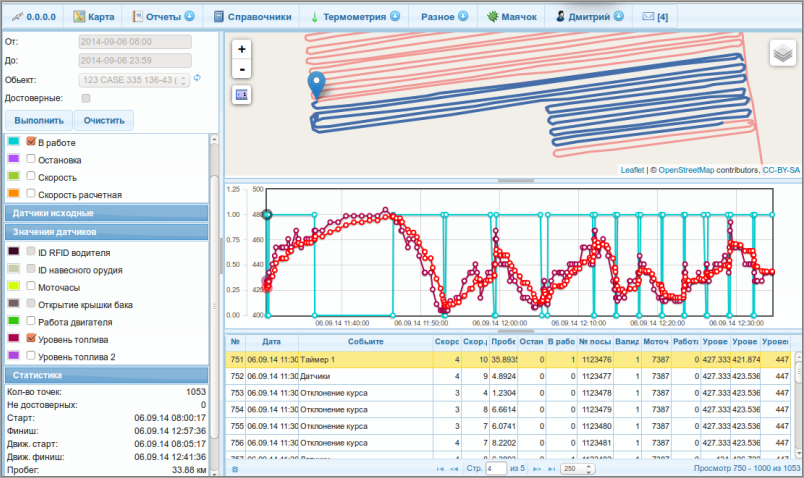Click the map area-select tool icon
804x478 pixels.
[242, 95]
